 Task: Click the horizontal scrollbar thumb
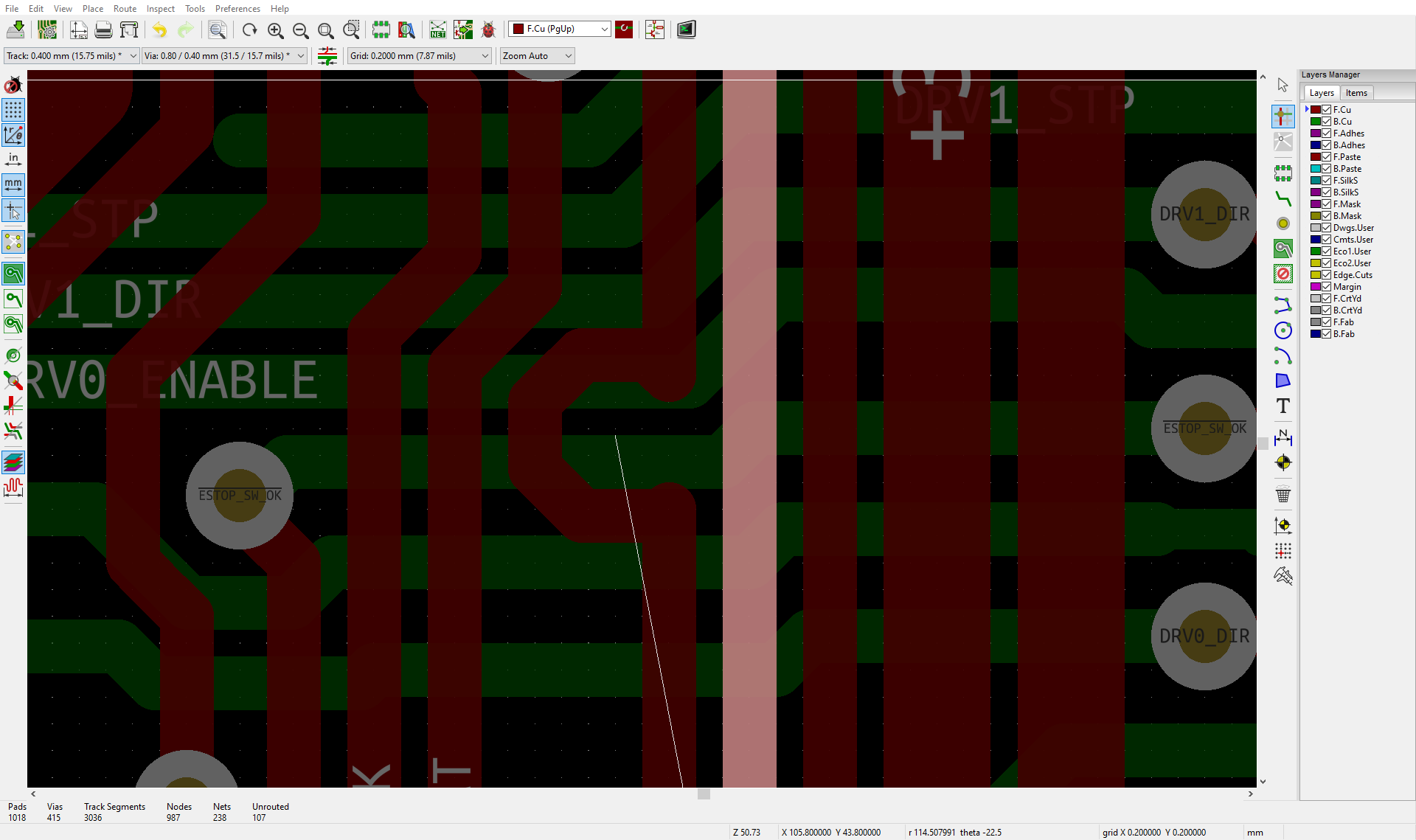[x=704, y=794]
